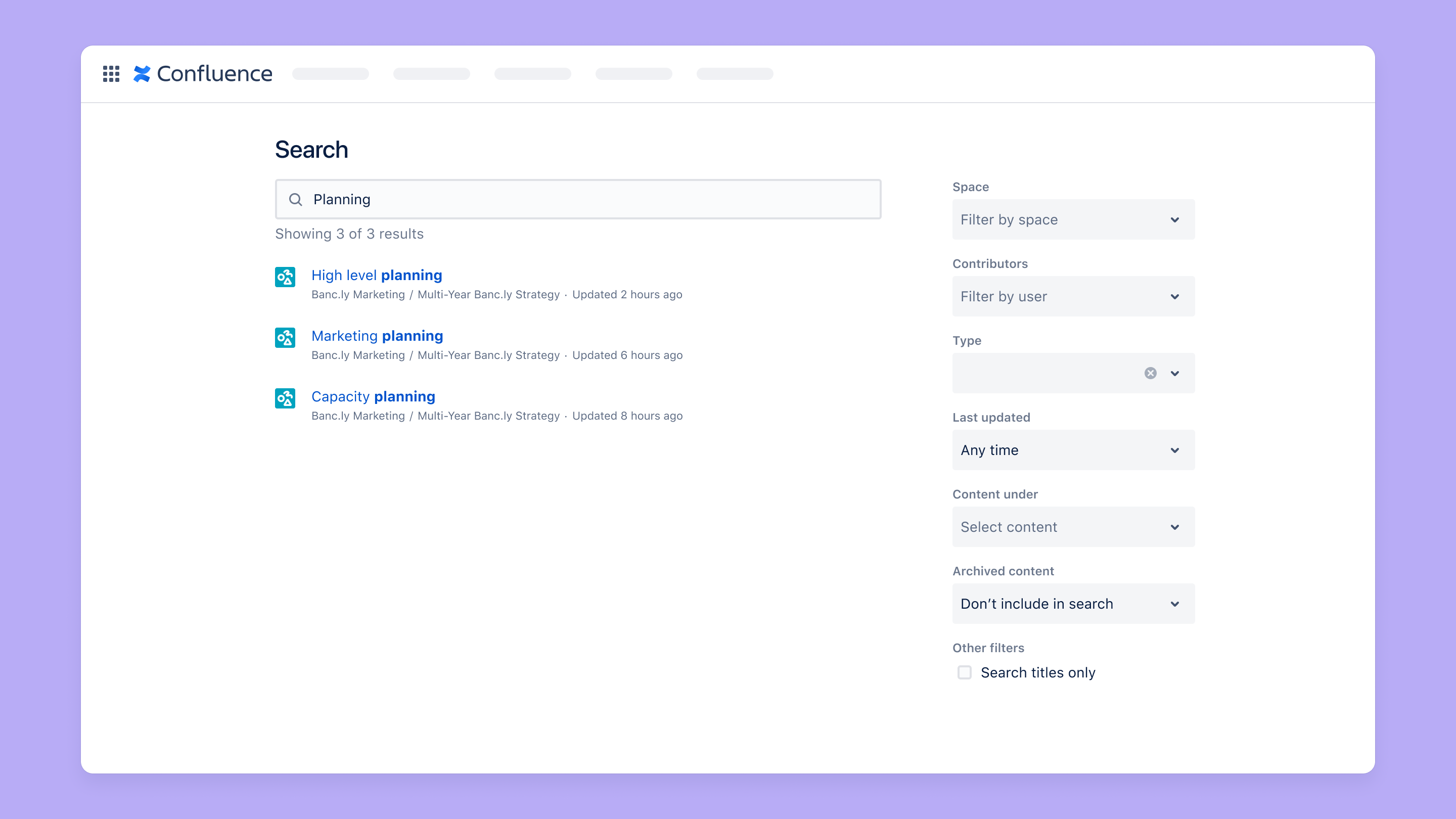Open the High level planning page
The width and height of the screenshot is (1456, 819).
377,275
